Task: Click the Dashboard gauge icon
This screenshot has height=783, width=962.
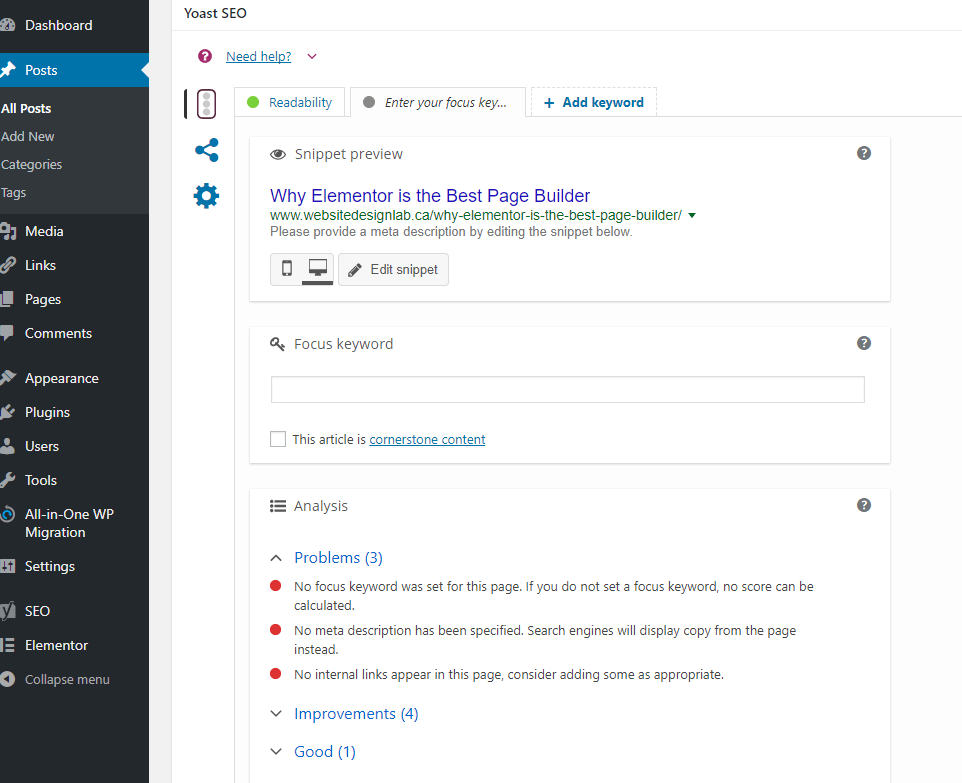Action: [7, 25]
